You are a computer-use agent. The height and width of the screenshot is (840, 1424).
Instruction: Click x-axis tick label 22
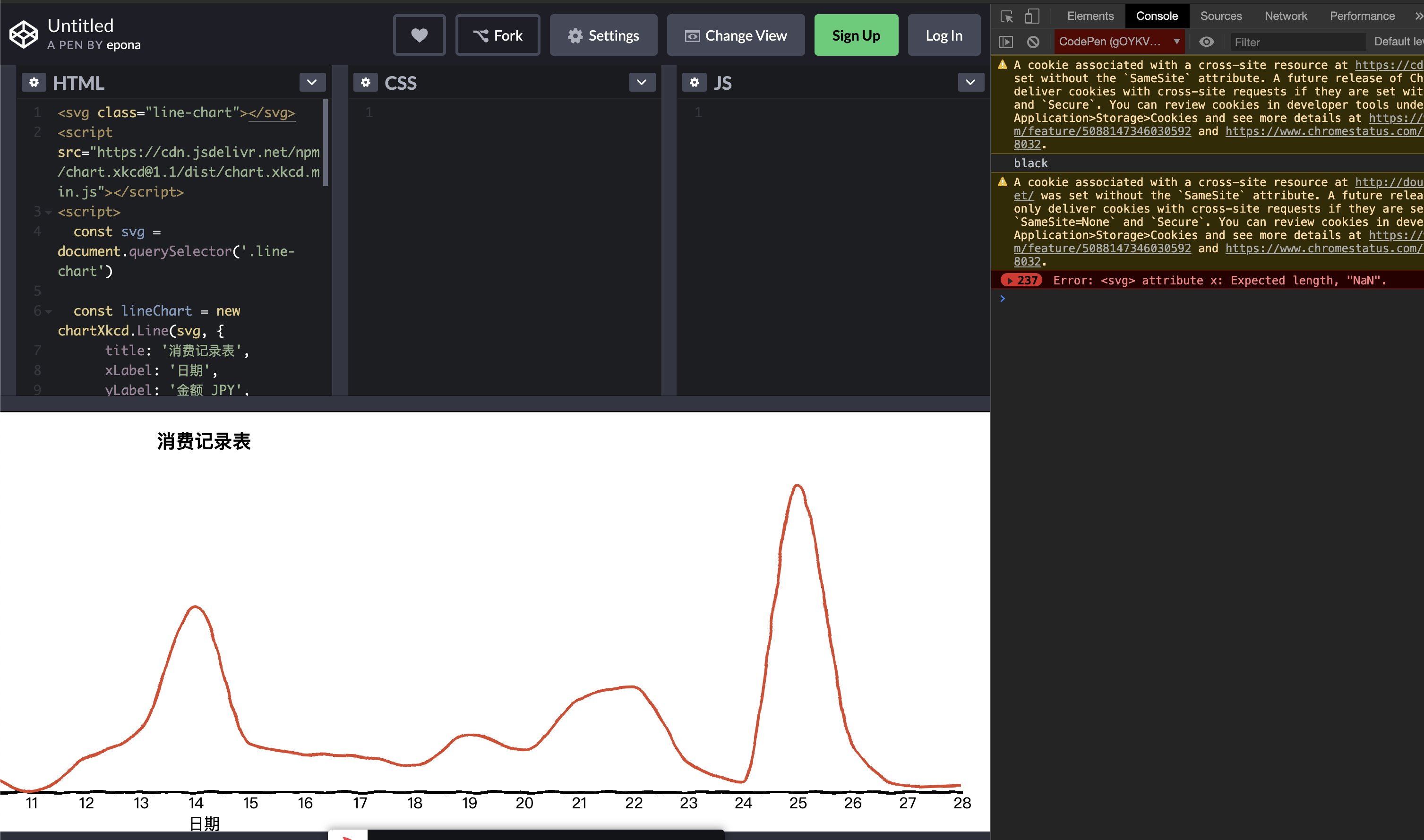634,803
